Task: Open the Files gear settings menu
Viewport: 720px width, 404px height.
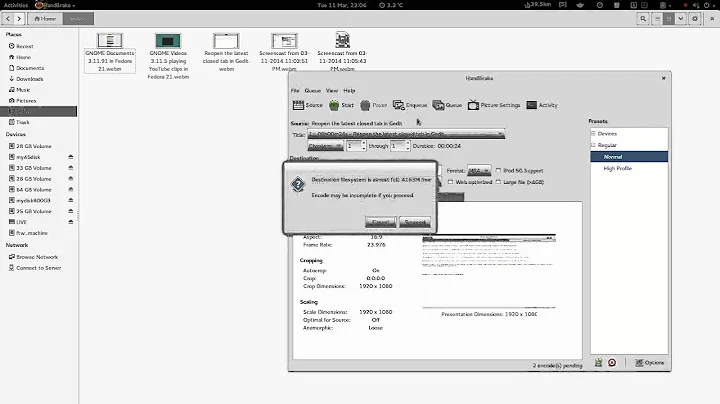Action: [x=695, y=19]
